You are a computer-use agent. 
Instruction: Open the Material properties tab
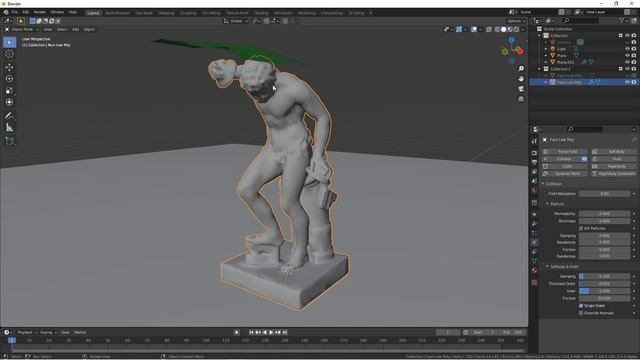coord(534,270)
